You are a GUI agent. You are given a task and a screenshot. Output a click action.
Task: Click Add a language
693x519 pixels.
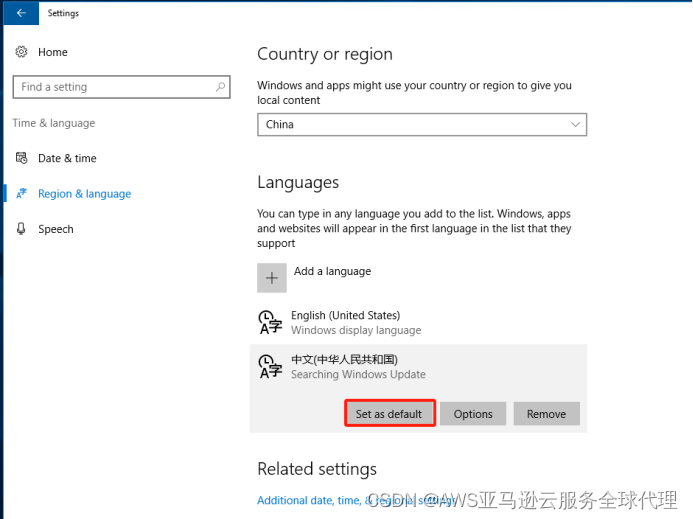[x=332, y=271]
